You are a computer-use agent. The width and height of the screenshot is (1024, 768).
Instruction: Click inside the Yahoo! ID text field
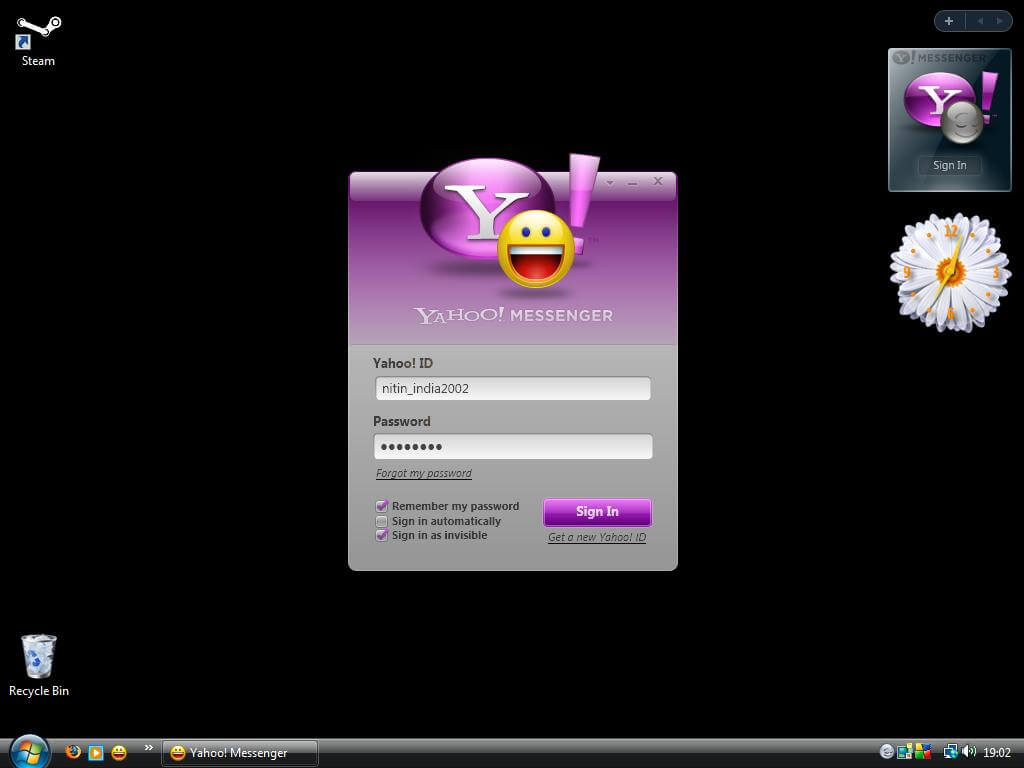pos(512,388)
